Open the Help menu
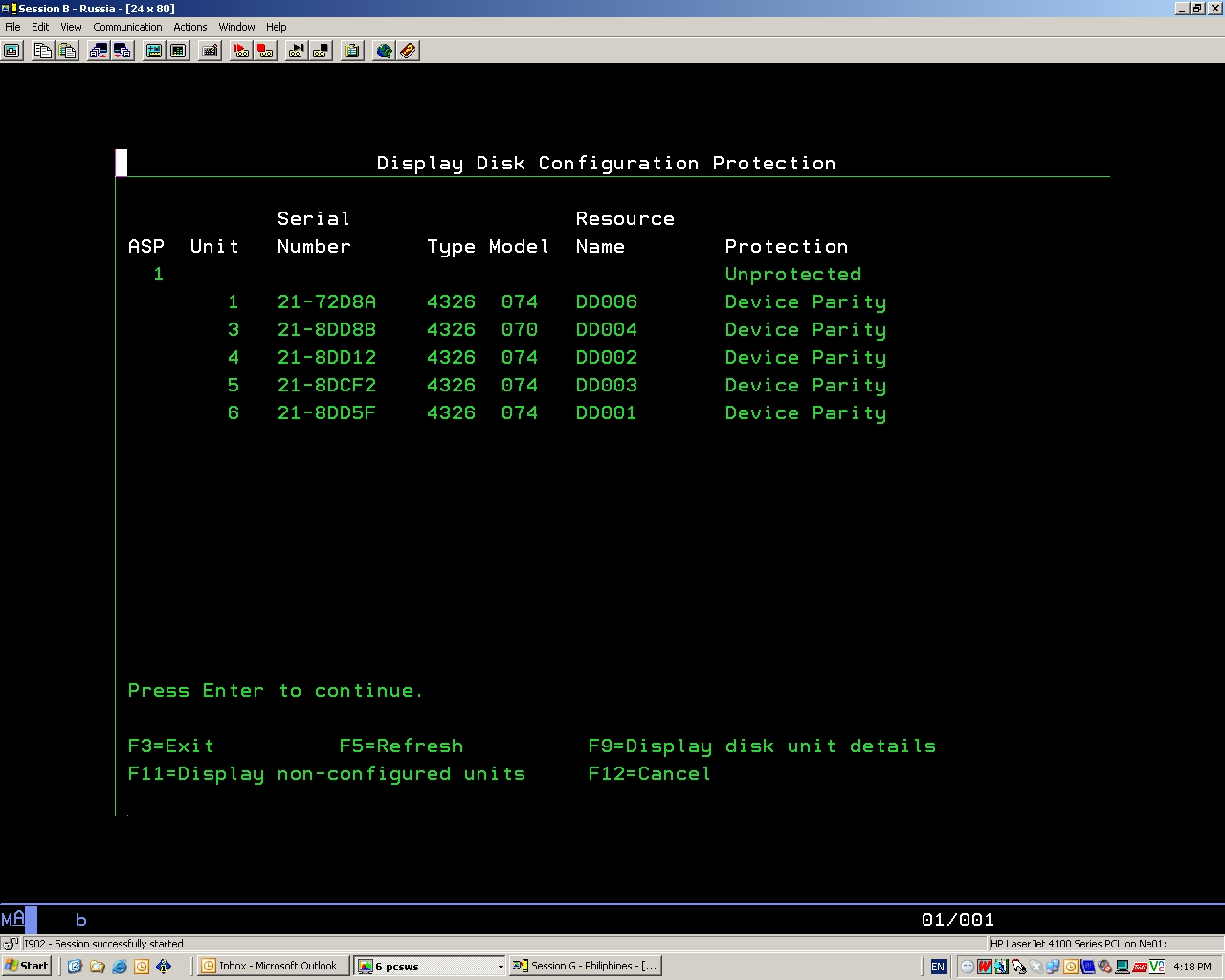 pos(276,27)
